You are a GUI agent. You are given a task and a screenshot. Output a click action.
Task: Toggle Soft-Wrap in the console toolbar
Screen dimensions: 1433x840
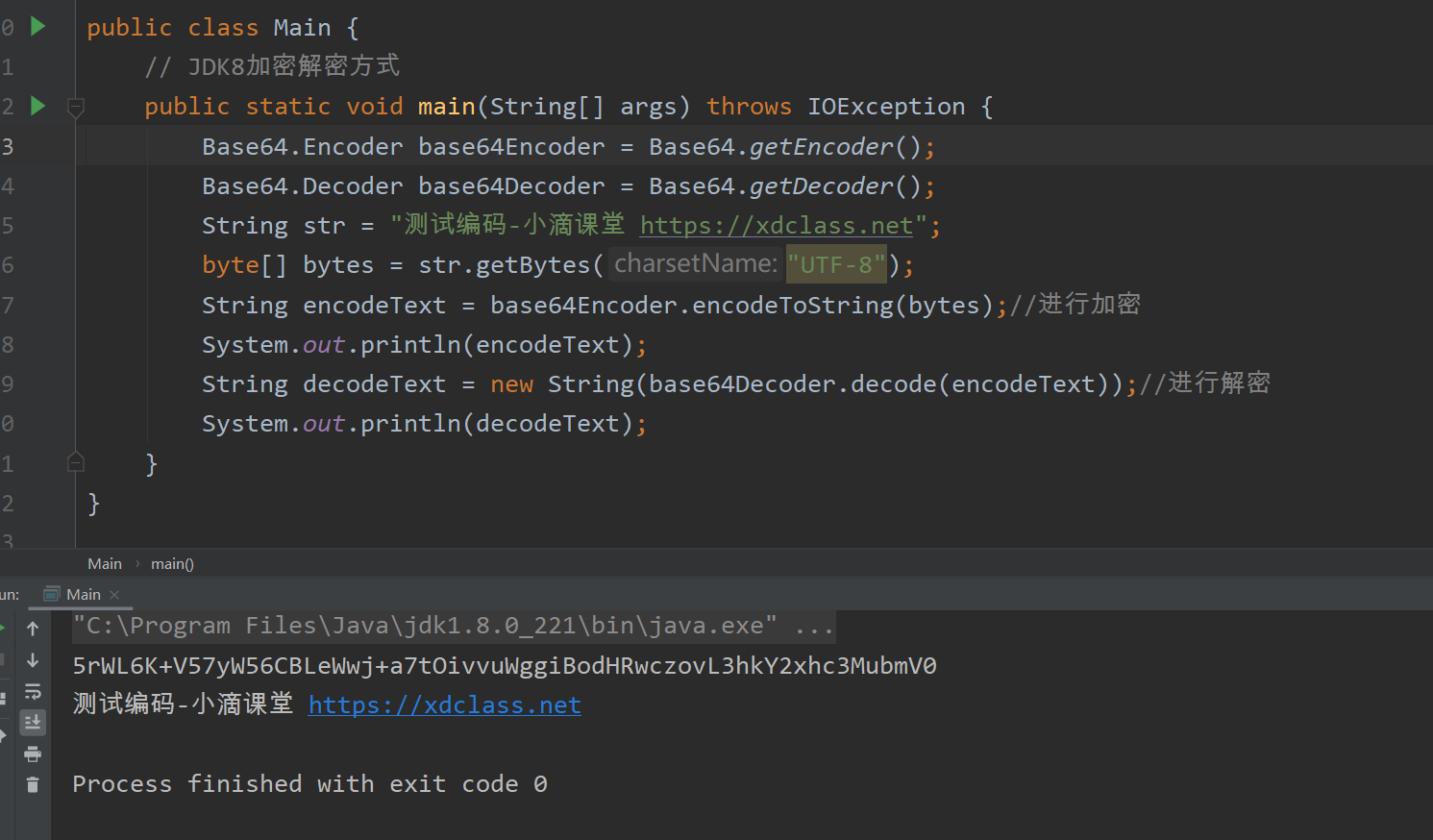point(33,691)
